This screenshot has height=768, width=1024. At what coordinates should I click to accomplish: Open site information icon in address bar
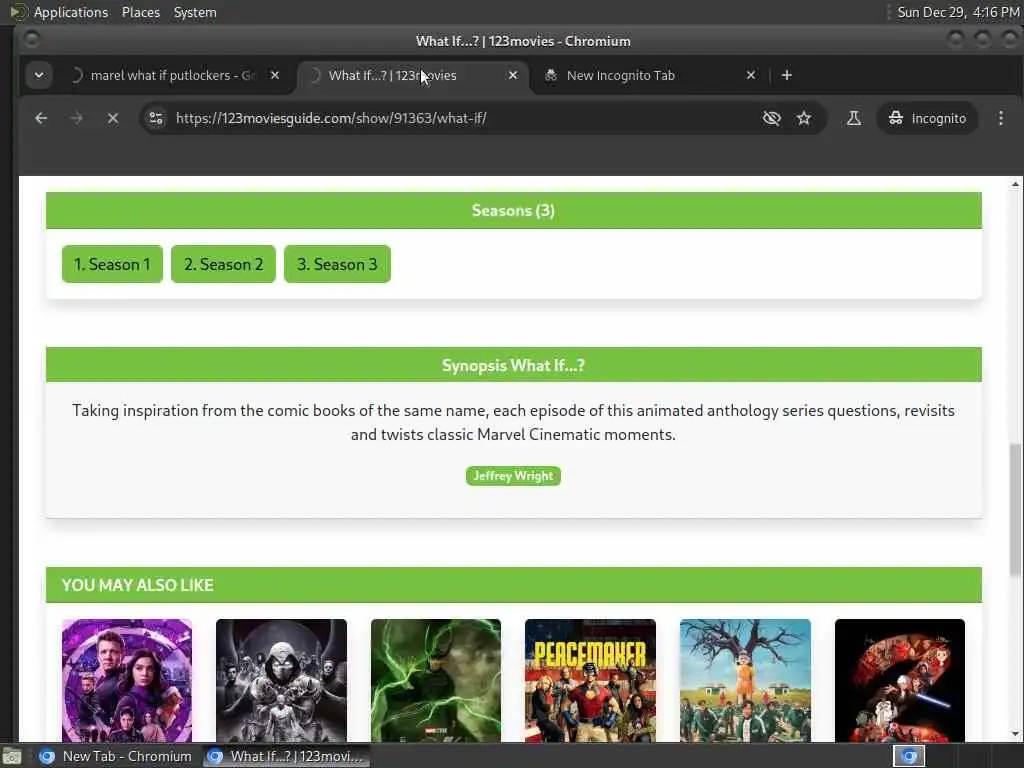156,118
